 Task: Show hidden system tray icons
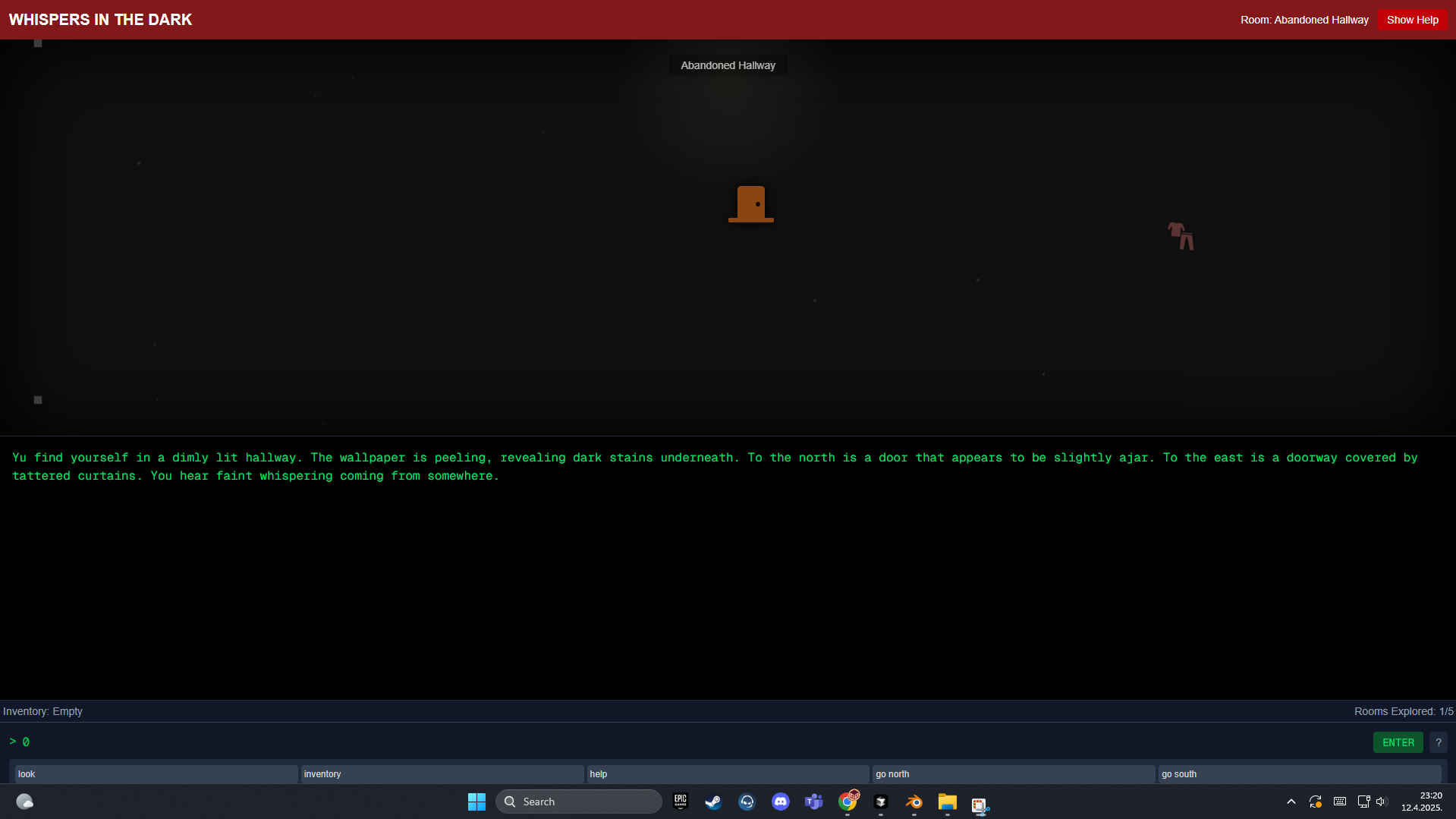click(x=1291, y=802)
